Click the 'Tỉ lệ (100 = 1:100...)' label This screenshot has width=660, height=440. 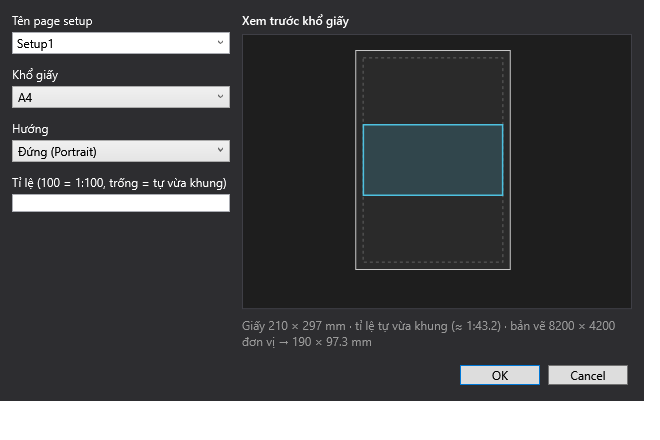click(x=119, y=183)
